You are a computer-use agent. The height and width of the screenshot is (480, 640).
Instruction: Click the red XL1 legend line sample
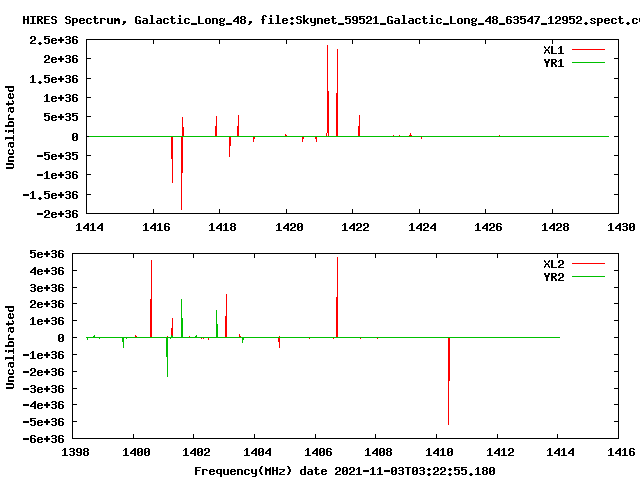click(588, 50)
